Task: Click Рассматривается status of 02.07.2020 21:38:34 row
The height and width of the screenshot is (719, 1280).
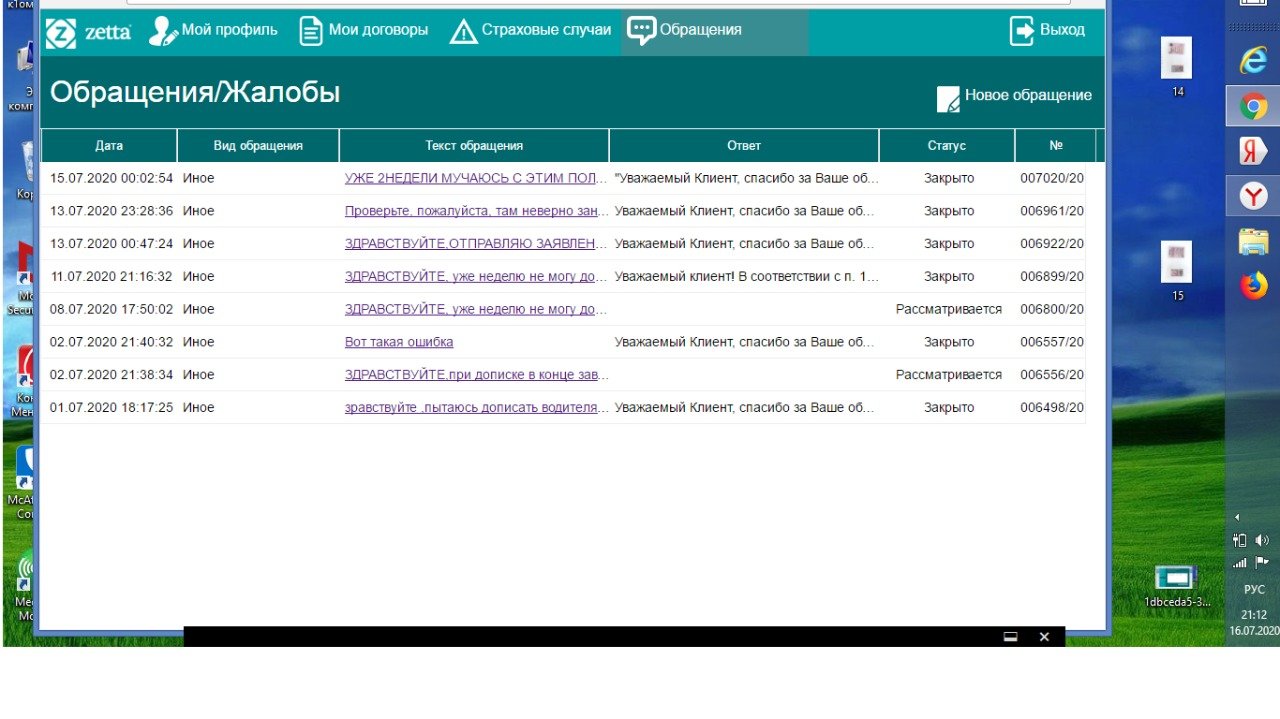Action: (949, 375)
